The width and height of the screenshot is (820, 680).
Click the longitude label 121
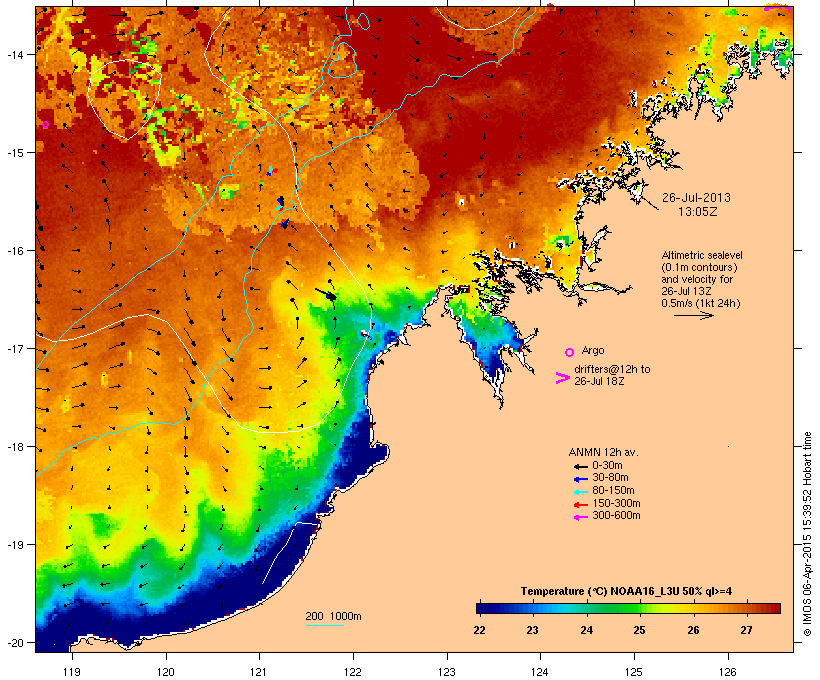coord(259,672)
